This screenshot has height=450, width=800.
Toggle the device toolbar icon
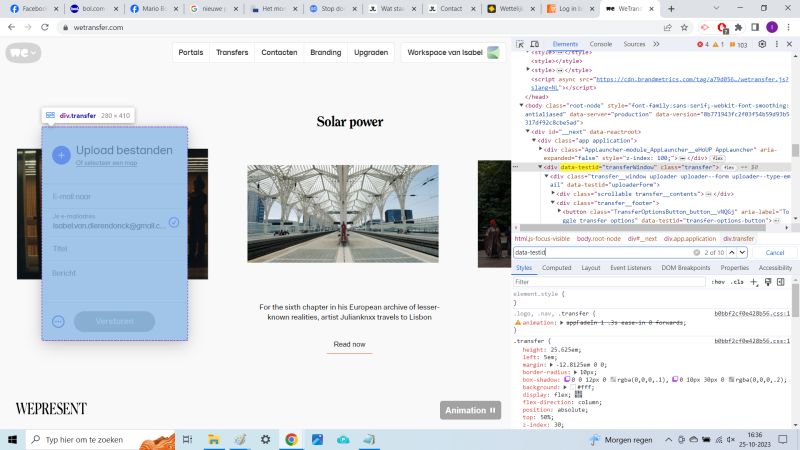[x=536, y=44]
